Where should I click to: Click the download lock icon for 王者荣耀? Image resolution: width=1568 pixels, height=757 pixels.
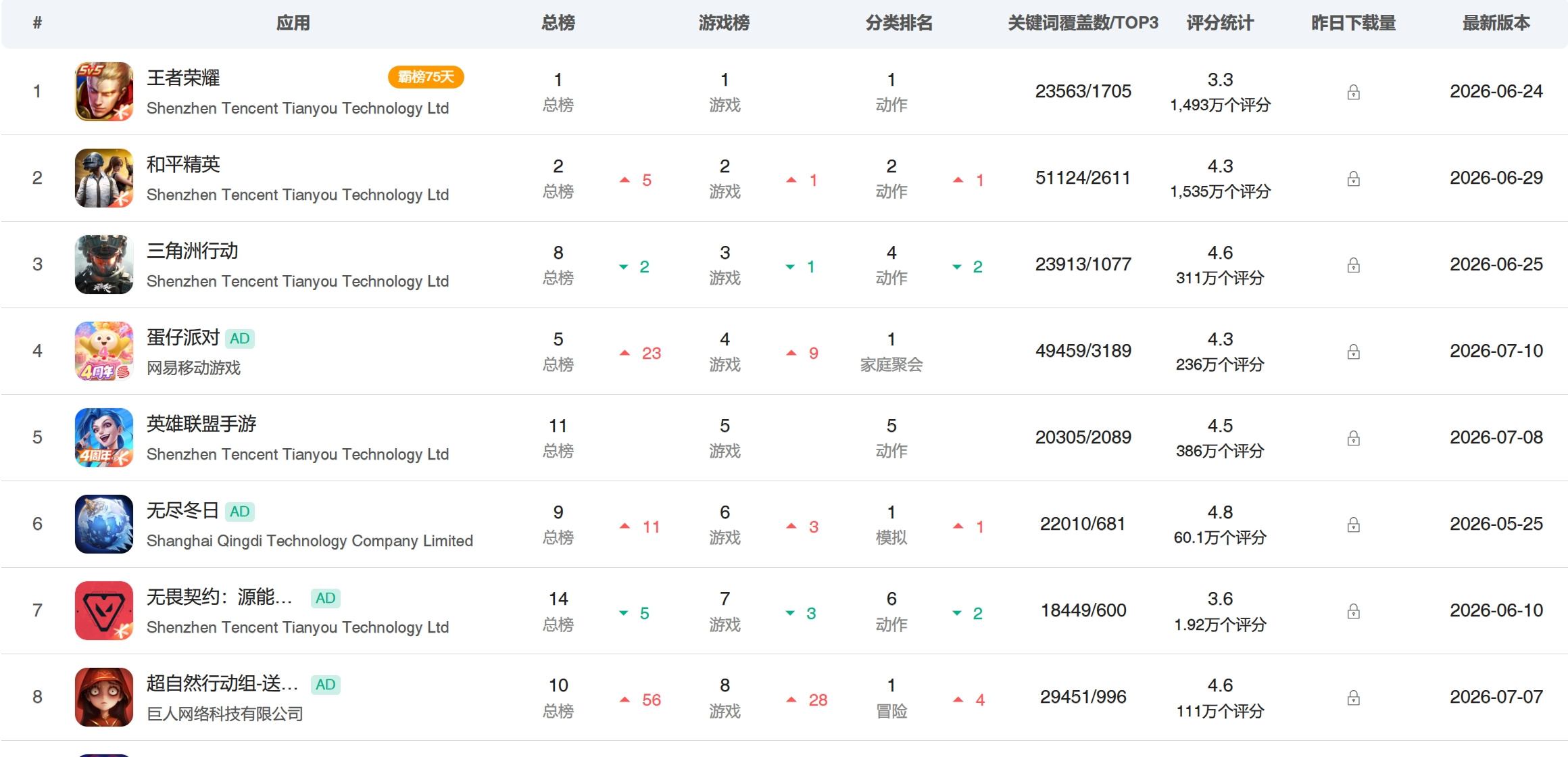tap(1353, 92)
